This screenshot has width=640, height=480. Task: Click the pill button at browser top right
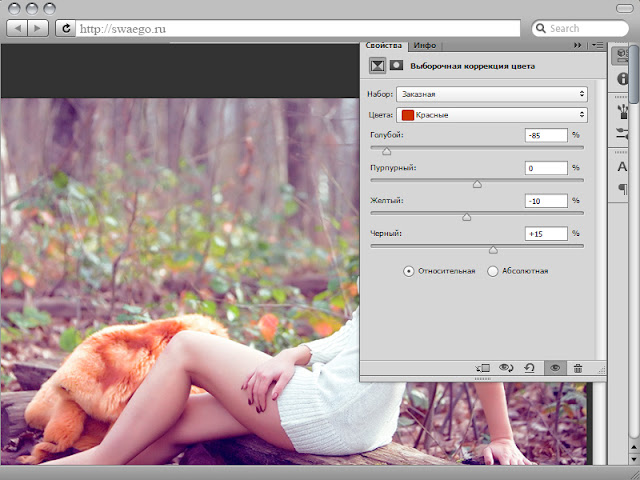[624, 8]
